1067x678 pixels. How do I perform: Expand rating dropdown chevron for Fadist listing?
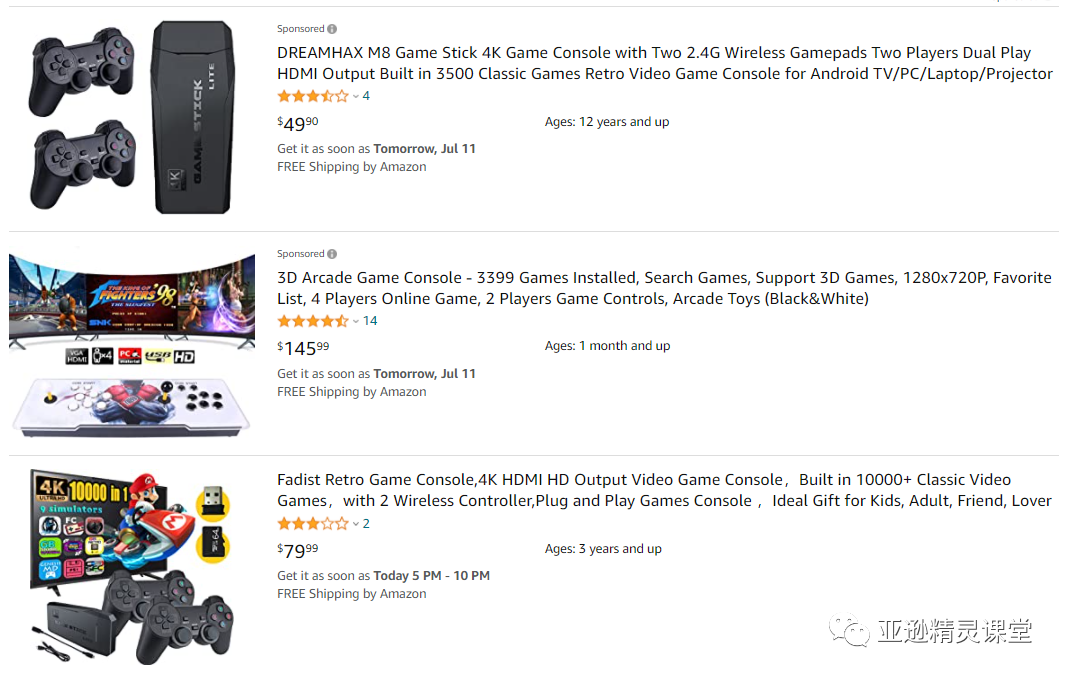point(355,524)
